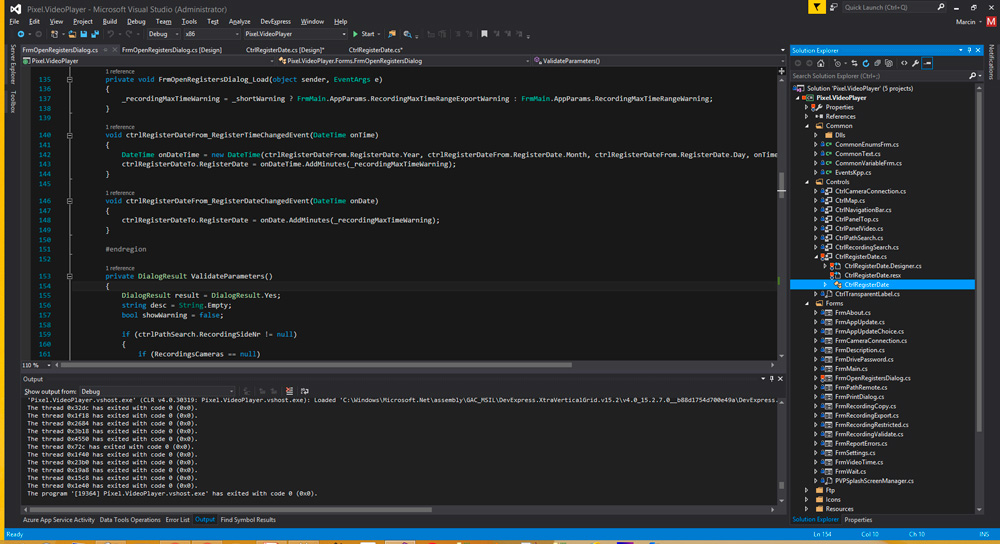The height and width of the screenshot is (544, 1000).
Task: Auto-hide the Output panel with the pin
Action: [x=771, y=379]
